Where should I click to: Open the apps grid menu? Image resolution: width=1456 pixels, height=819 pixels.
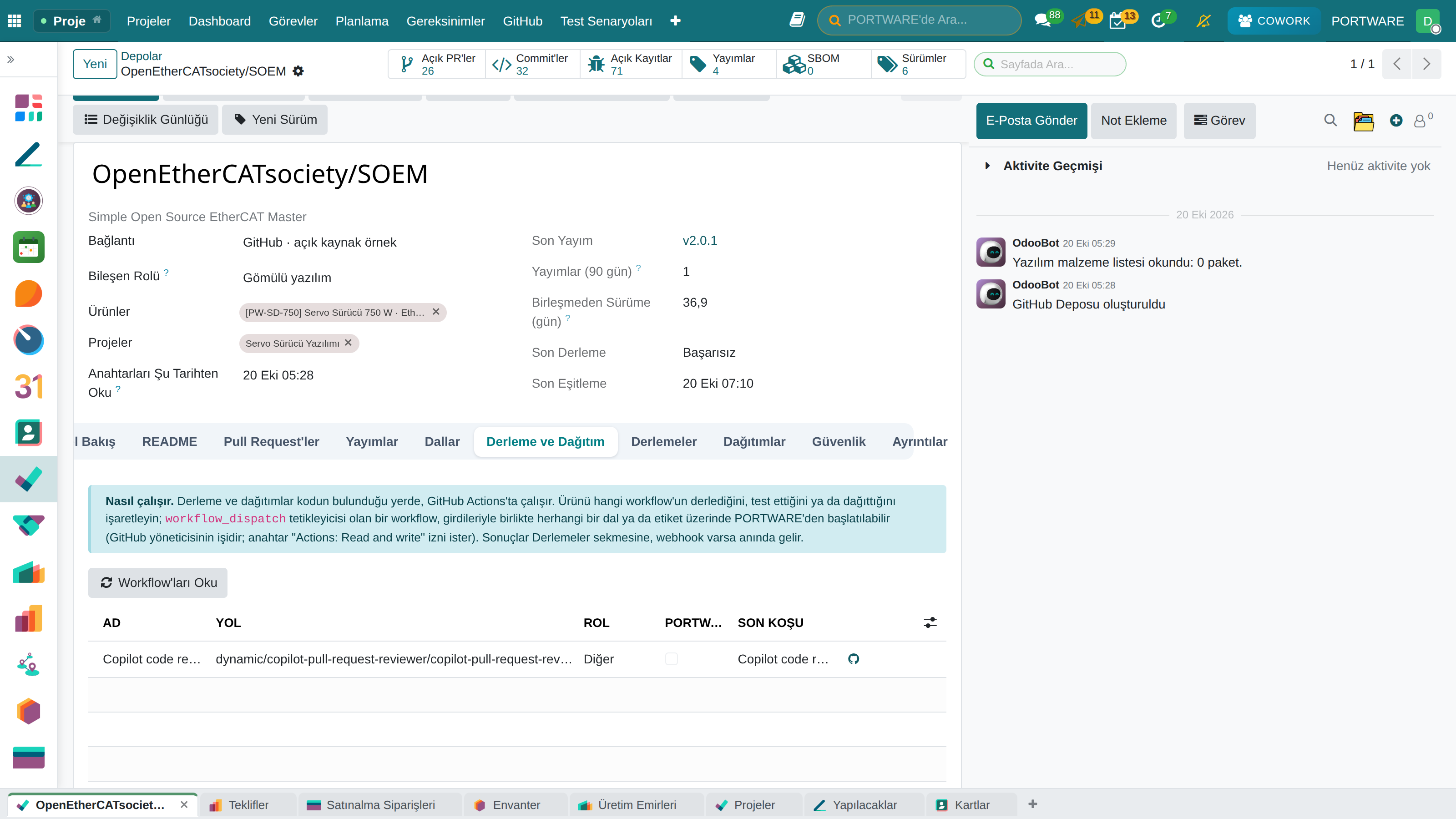click(15, 21)
